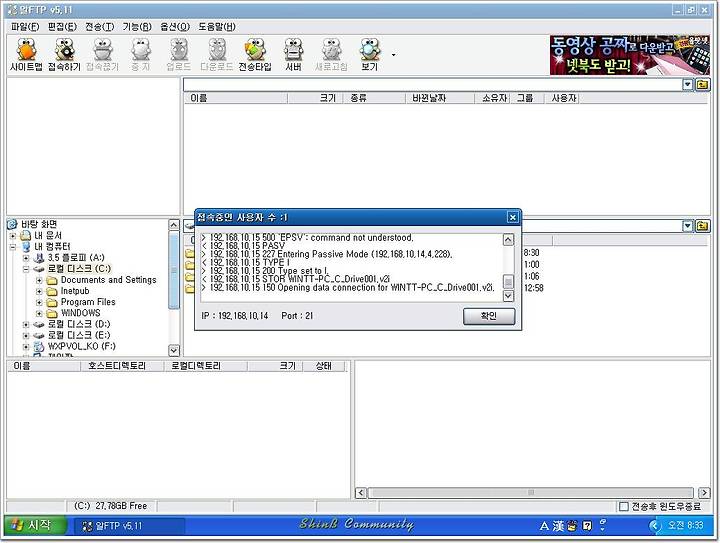Open the 시작 Start button

pyautogui.click(x=36, y=525)
